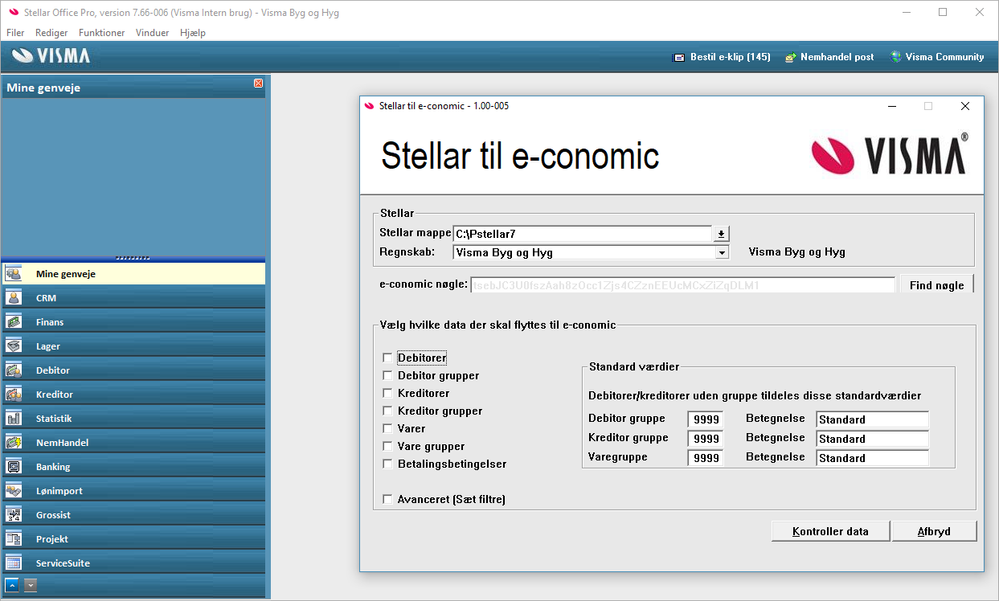Image resolution: width=999 pixels, height=601 pixels.
Task: Click the Visma logo in the header bar
Action: click(x=51, y=56)
